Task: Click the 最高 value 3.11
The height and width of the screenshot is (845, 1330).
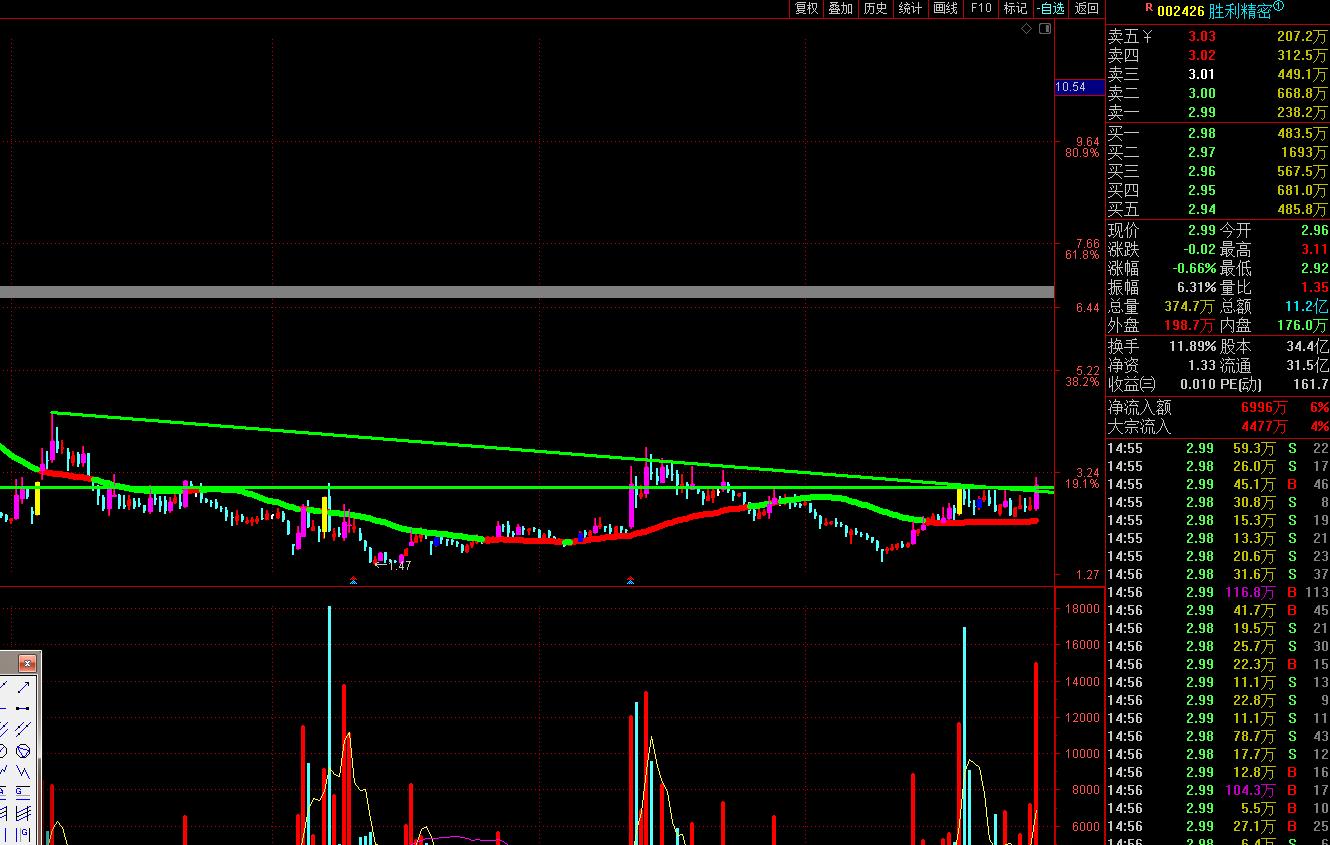Action: [1314, 249]
